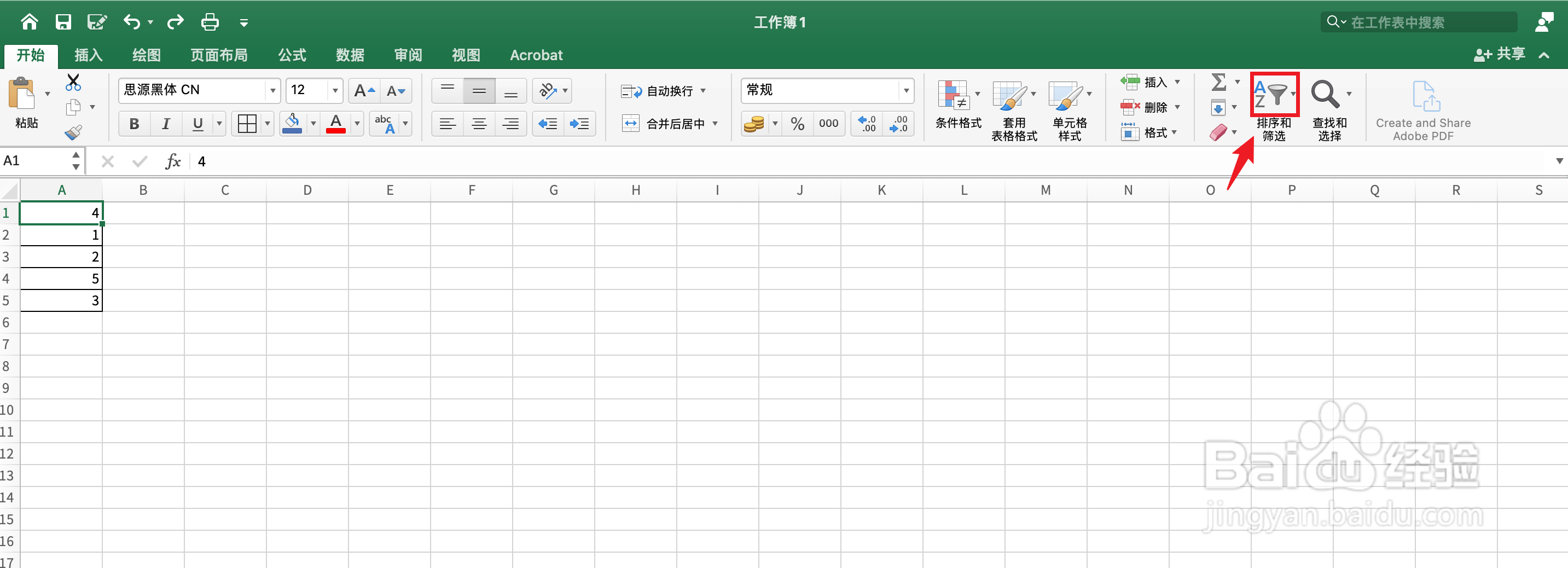Screen dimensions: 1568x568
Task: Click the 在工作表中搜索 search field
Action: [1419, 22]
